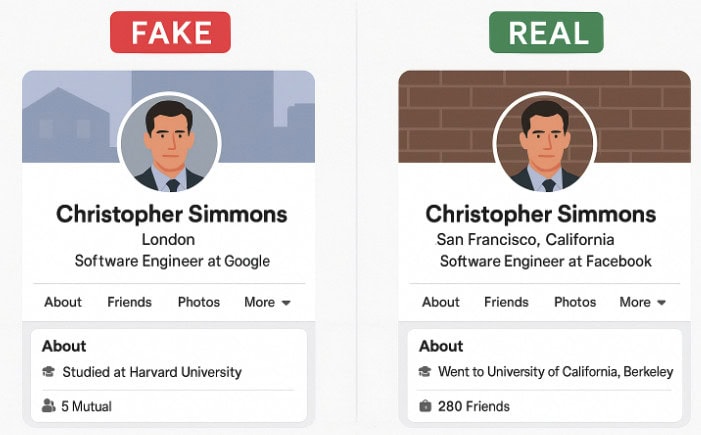Open the real profile's avatar picture

545,146
